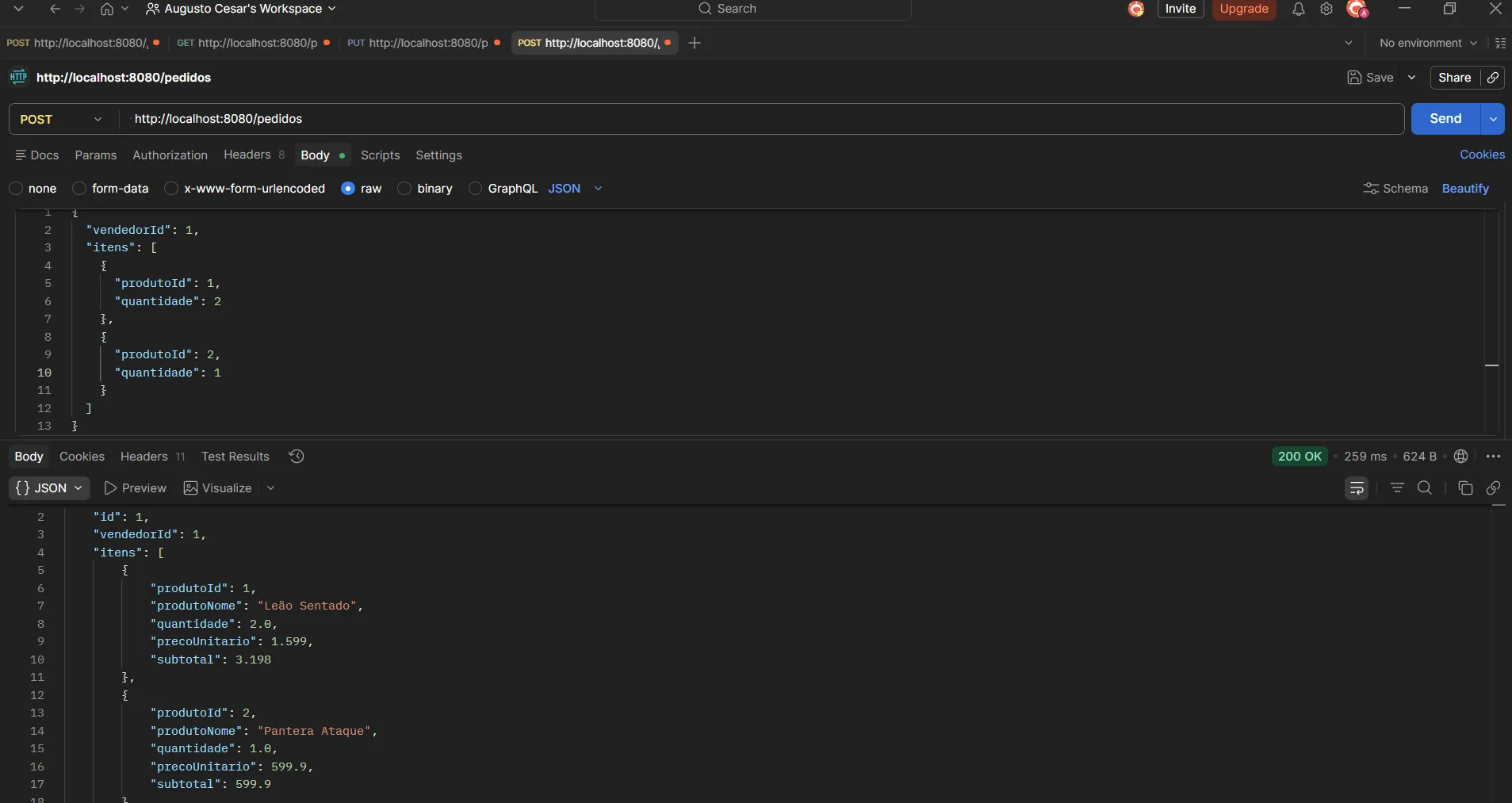
Task: Switch to the GET localhost request tab
Action: click(253, 43)
